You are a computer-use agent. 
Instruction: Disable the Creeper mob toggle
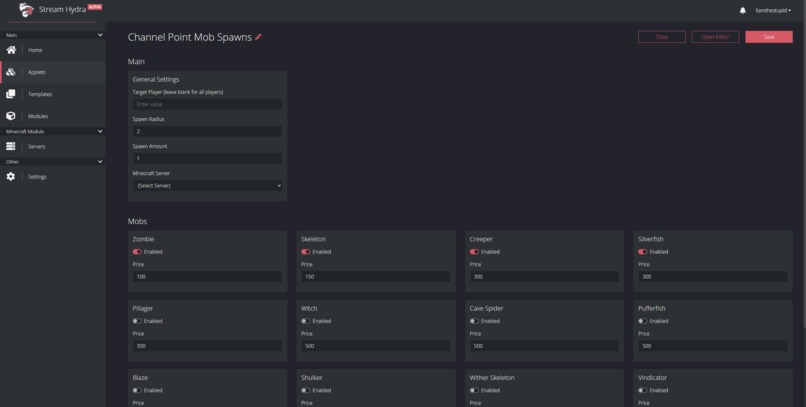[474, 252]
